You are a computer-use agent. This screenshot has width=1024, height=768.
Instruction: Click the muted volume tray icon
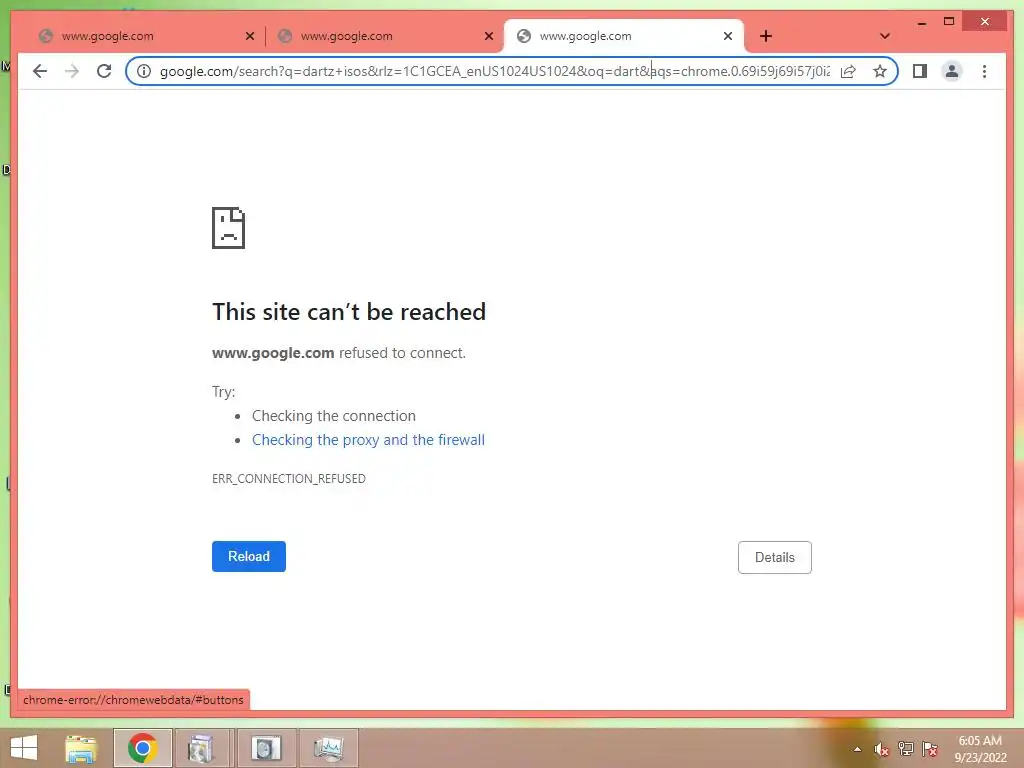pyautogui.click(x=881, y=749)
